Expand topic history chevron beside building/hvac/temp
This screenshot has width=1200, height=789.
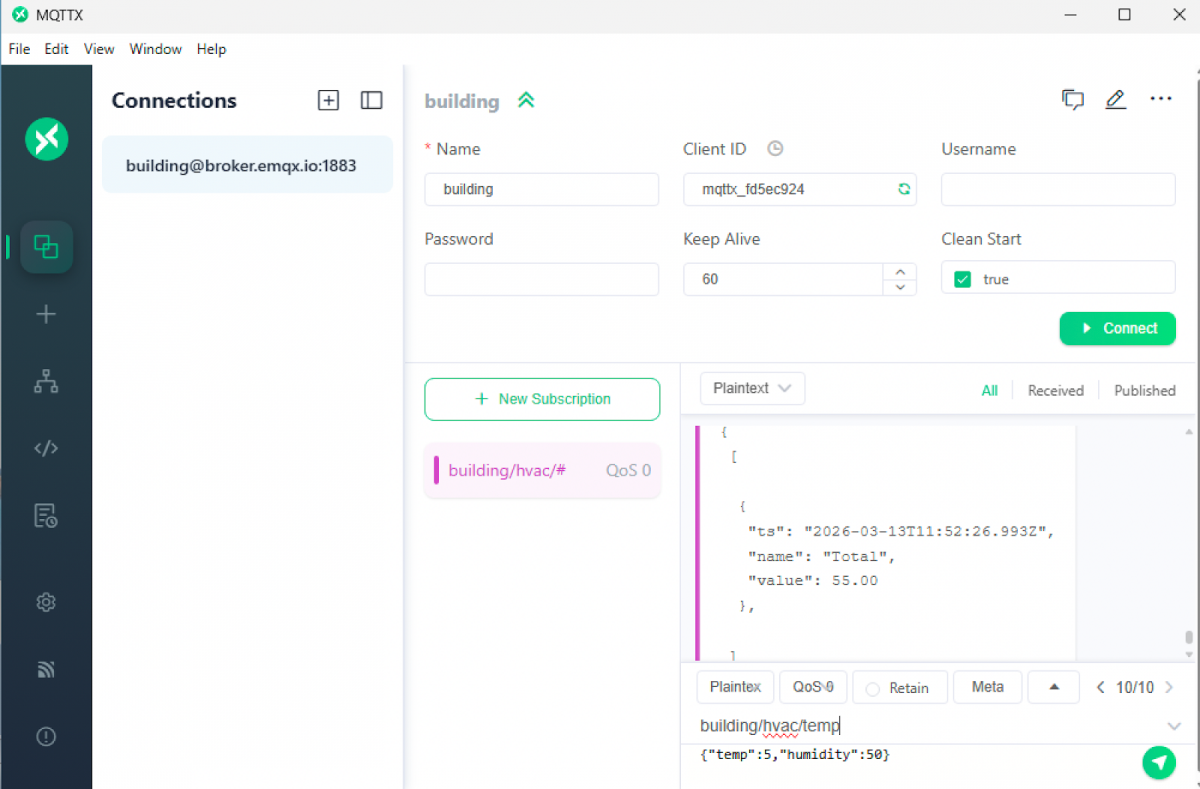pyautogui.click(x=1174, y=726)
